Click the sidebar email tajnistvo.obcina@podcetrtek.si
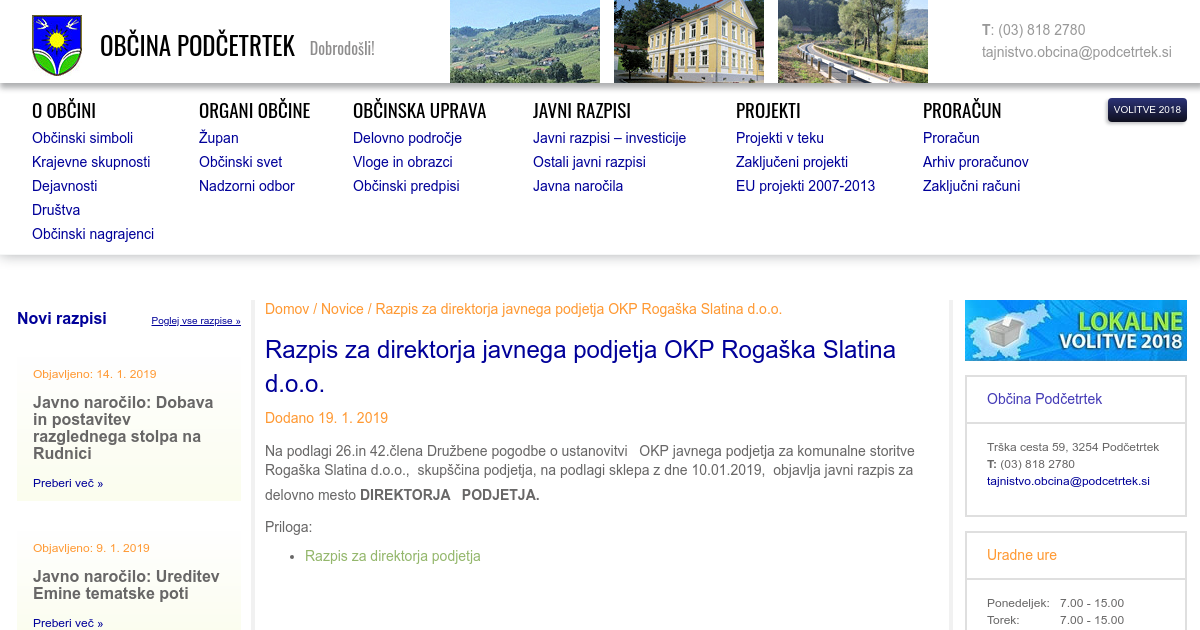 pos(1068,481)
